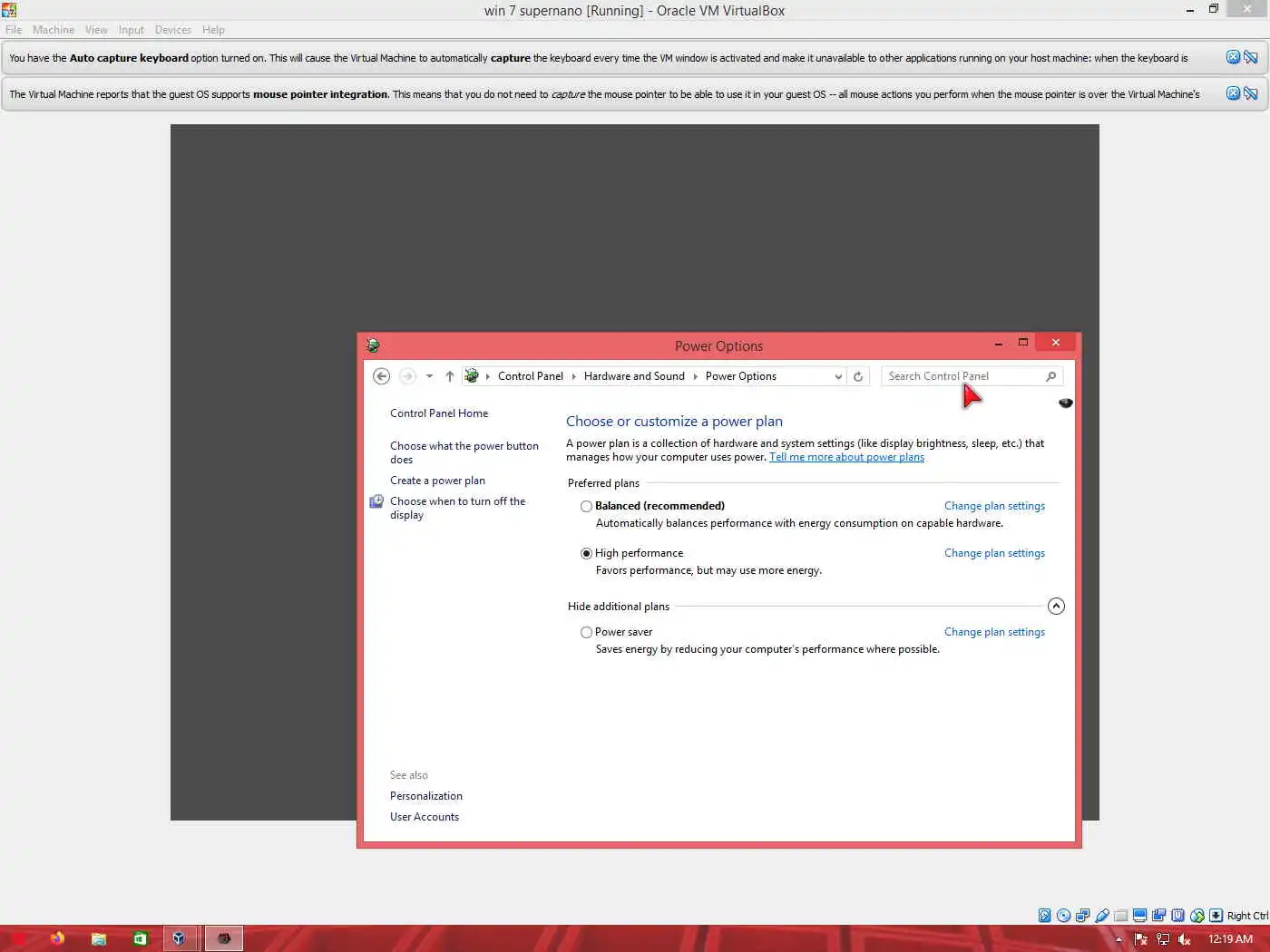
Task: Open Choose when to turn off display
Action: [x=458, y=508]
